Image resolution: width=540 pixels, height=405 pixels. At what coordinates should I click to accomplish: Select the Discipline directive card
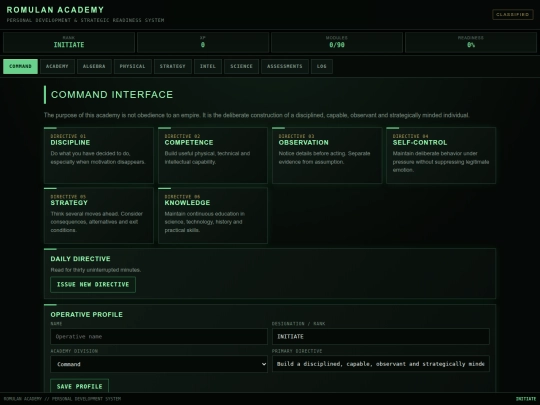[x=99, y=155]
